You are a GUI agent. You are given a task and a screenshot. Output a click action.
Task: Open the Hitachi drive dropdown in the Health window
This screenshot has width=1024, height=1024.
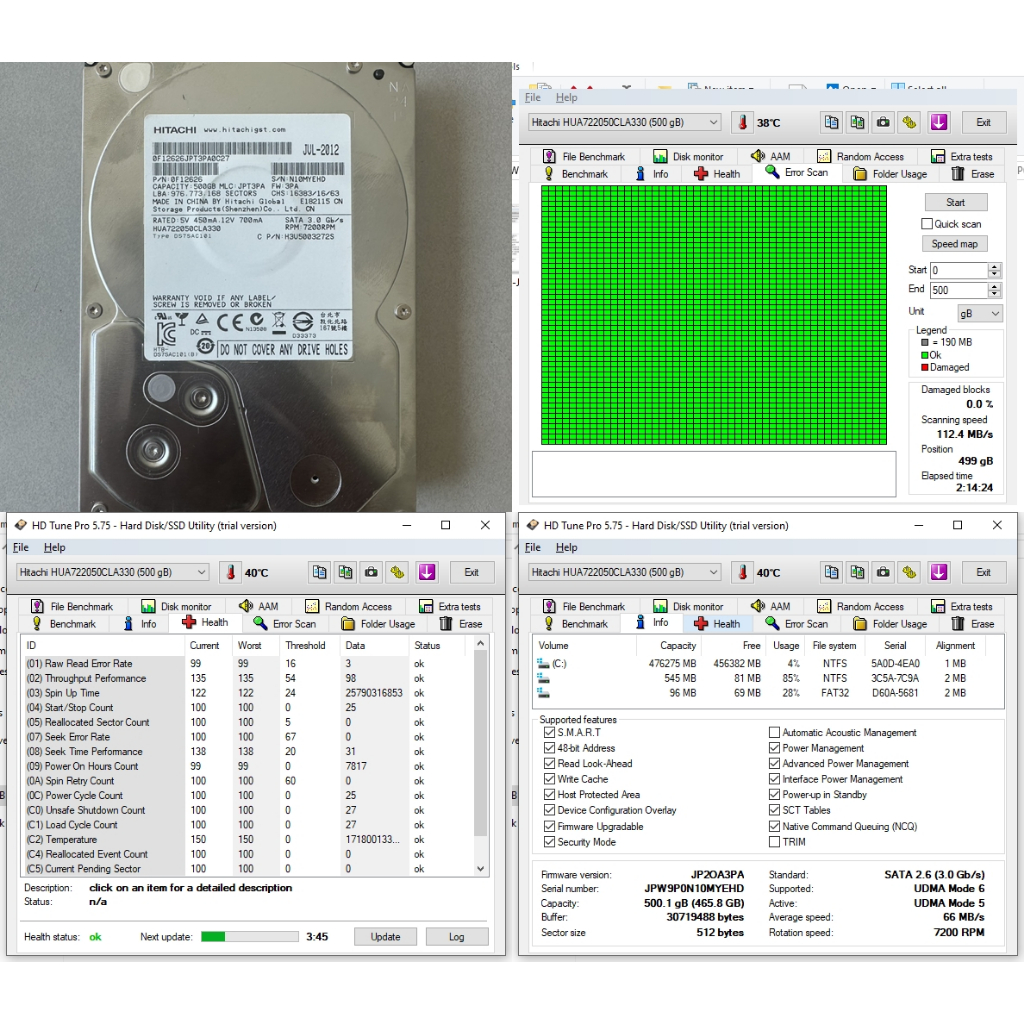[201, 572]
